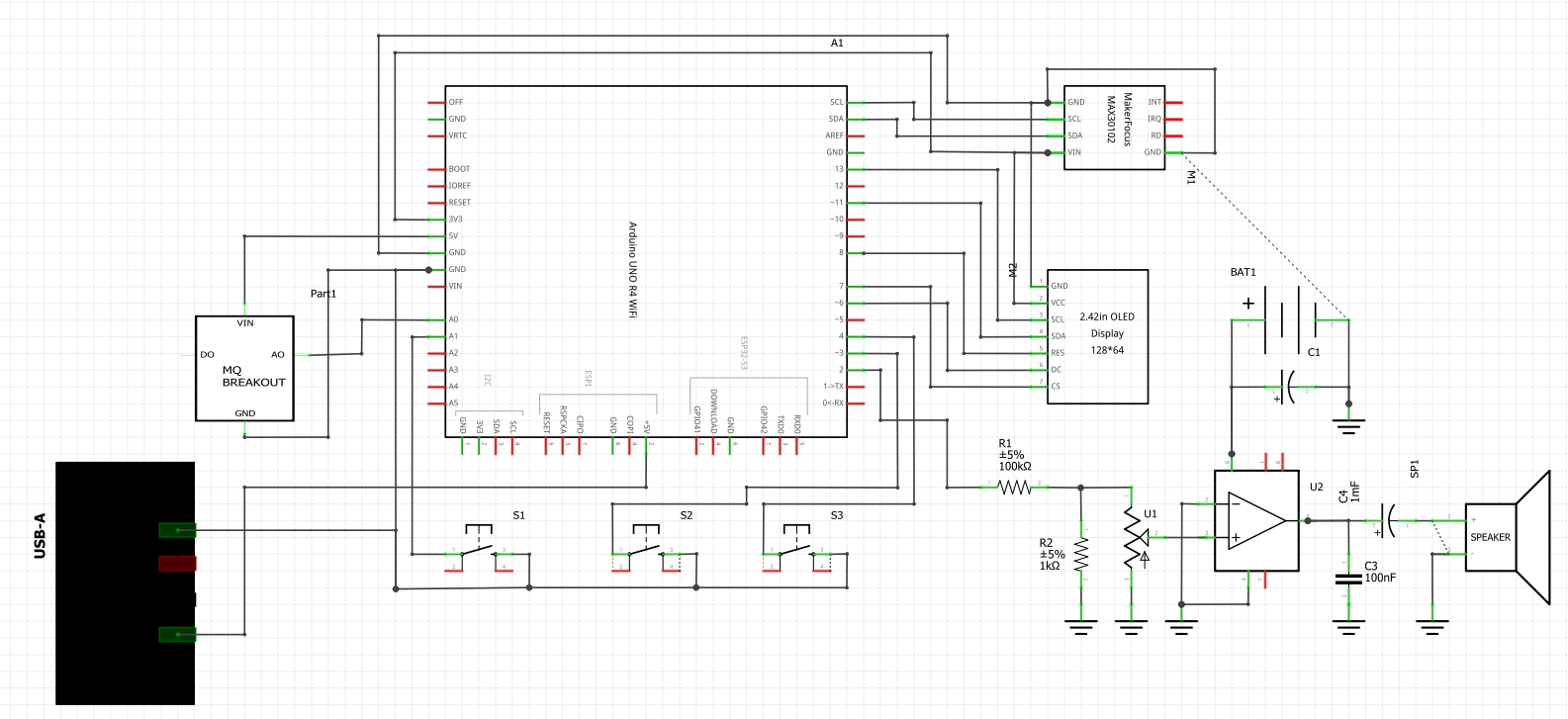Select the S2 pushbutton switch symbol
This screenshot has height=719, width=1568.
[x=646, y=547]
